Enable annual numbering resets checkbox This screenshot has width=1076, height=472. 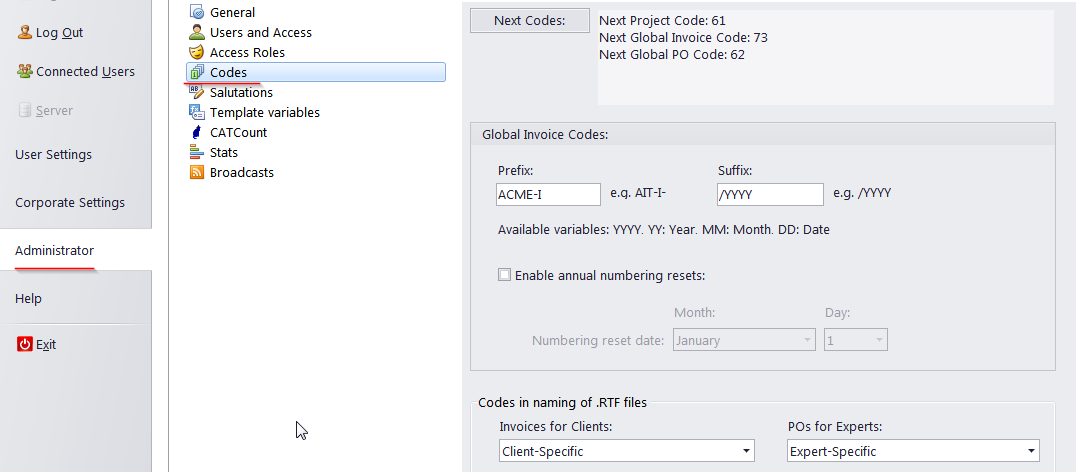(504, 275)
